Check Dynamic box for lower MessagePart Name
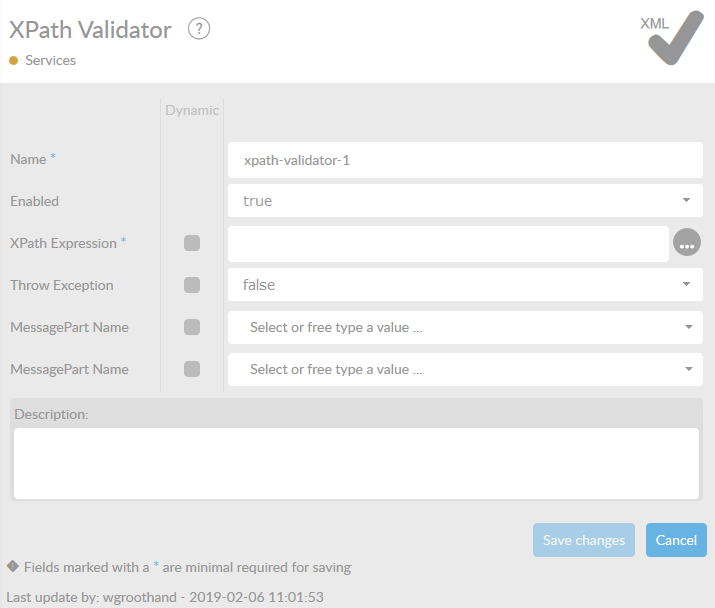Image resolution: width=715 pixels, height=608 pixels. click(x=192, y=369)
